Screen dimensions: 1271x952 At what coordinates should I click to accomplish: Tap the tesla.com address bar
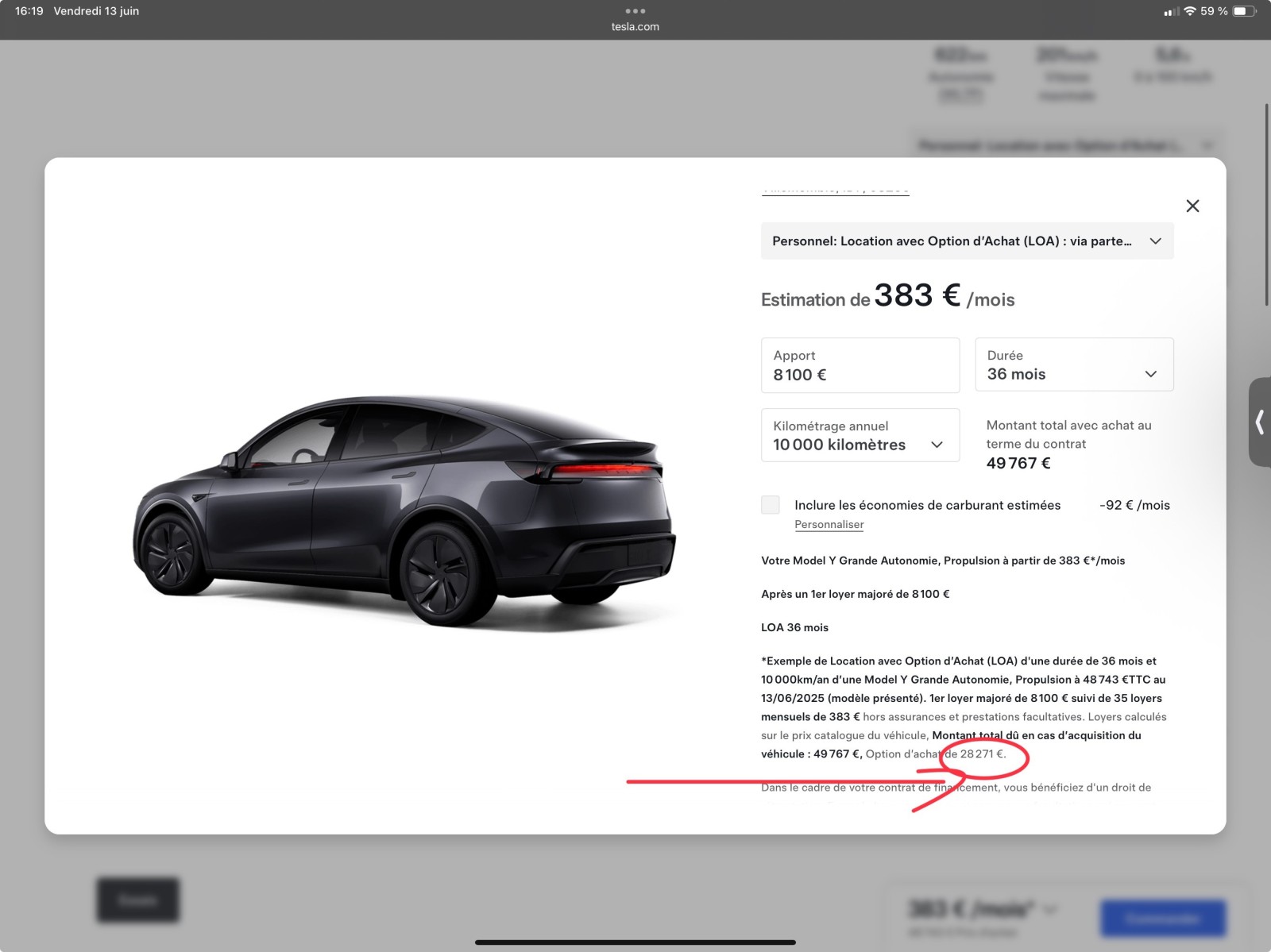pyautogui.click(x=635, y=27)
